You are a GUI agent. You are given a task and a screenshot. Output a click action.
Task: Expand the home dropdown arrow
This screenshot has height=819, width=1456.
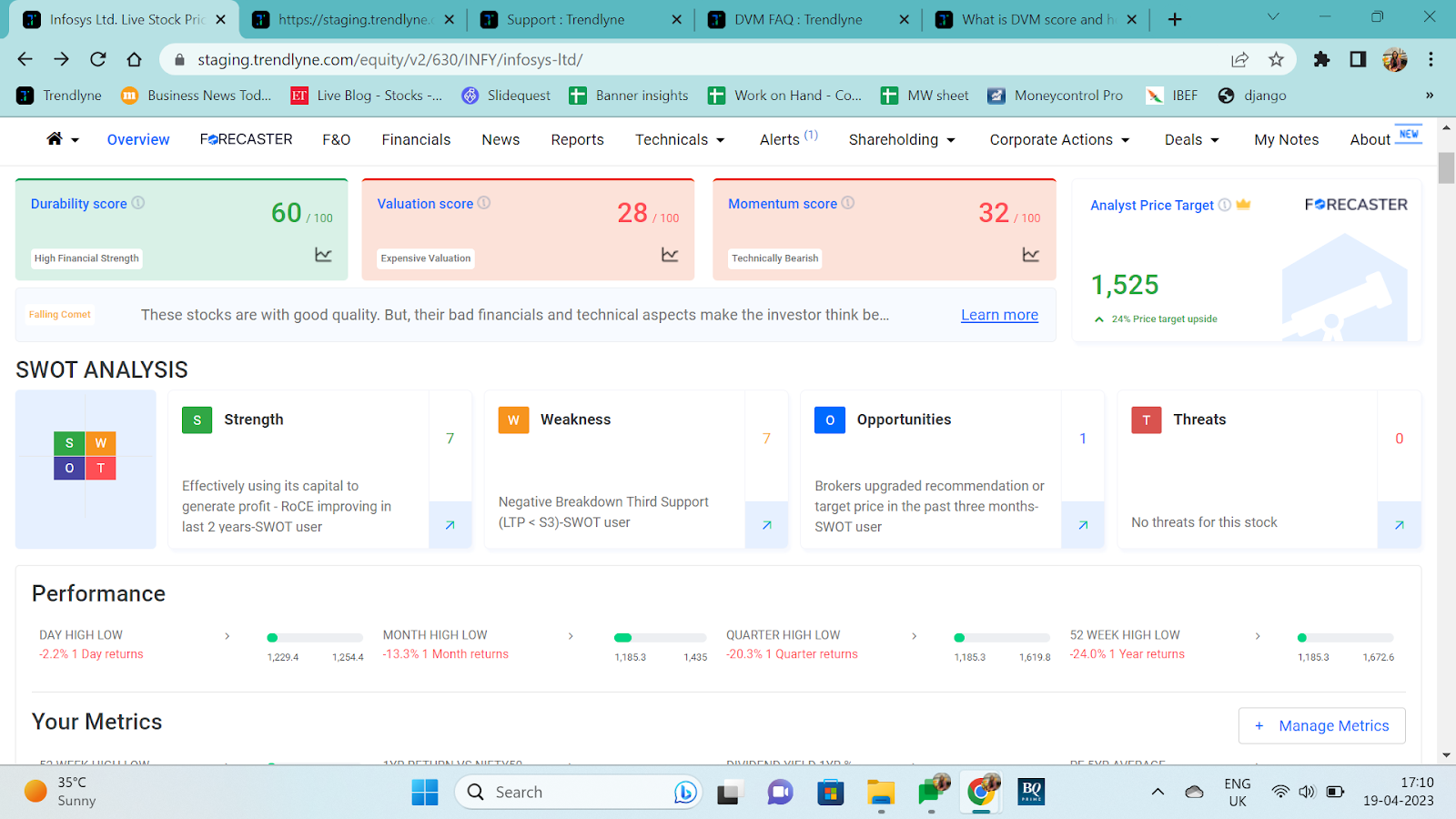click(x=75, y=140)
